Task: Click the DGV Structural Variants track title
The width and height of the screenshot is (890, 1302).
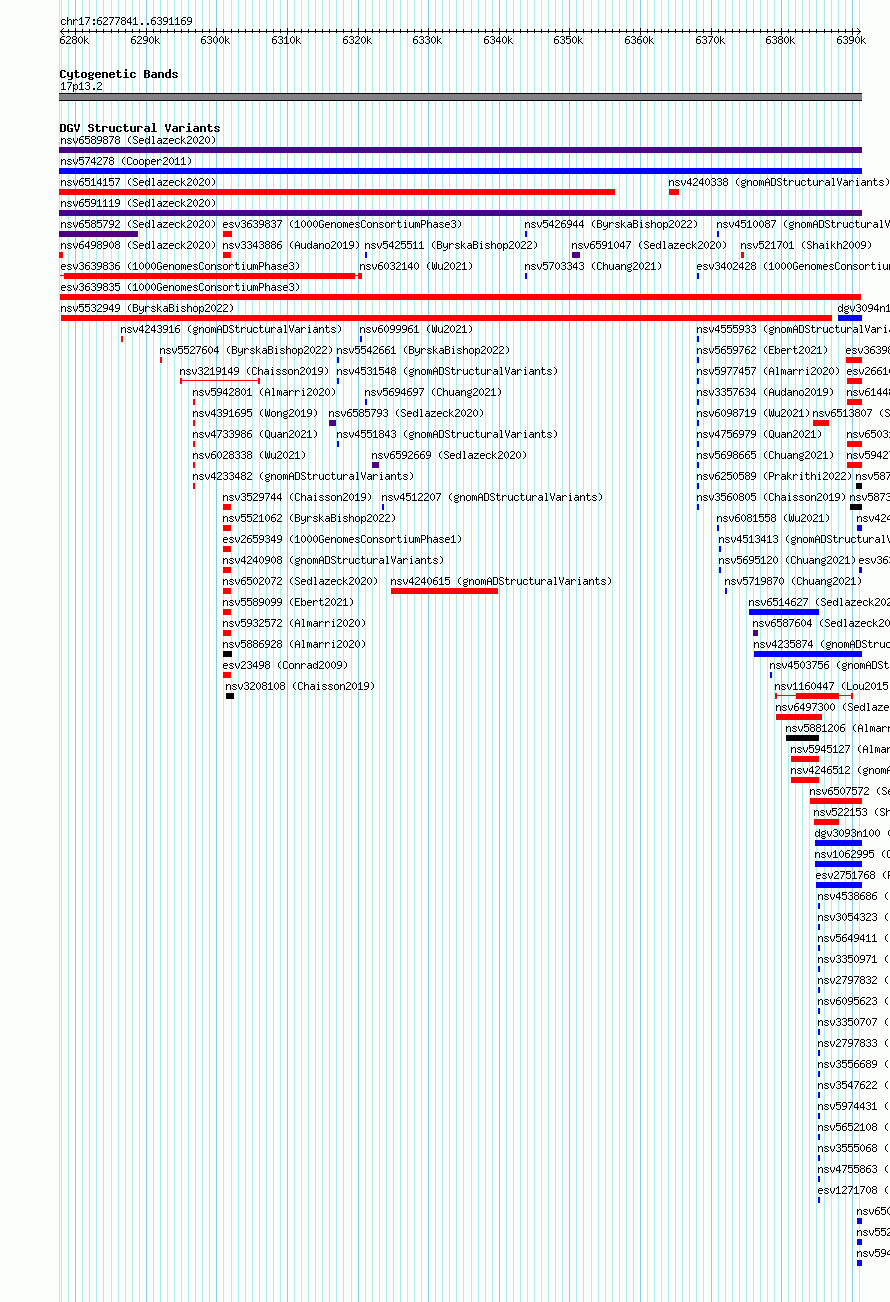Action: 140,128
